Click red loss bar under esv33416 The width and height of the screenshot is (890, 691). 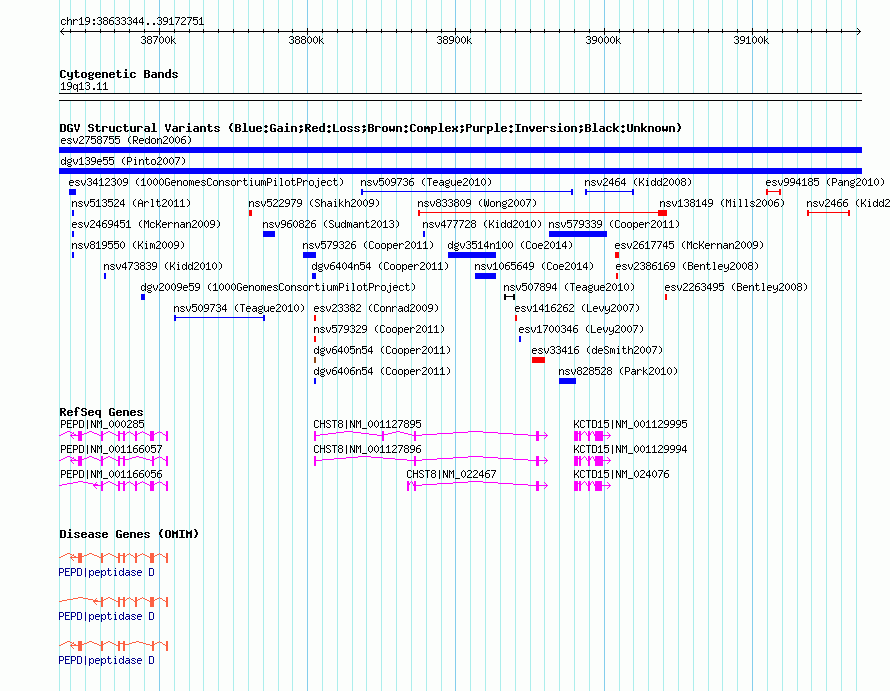[x=538, y=360]
